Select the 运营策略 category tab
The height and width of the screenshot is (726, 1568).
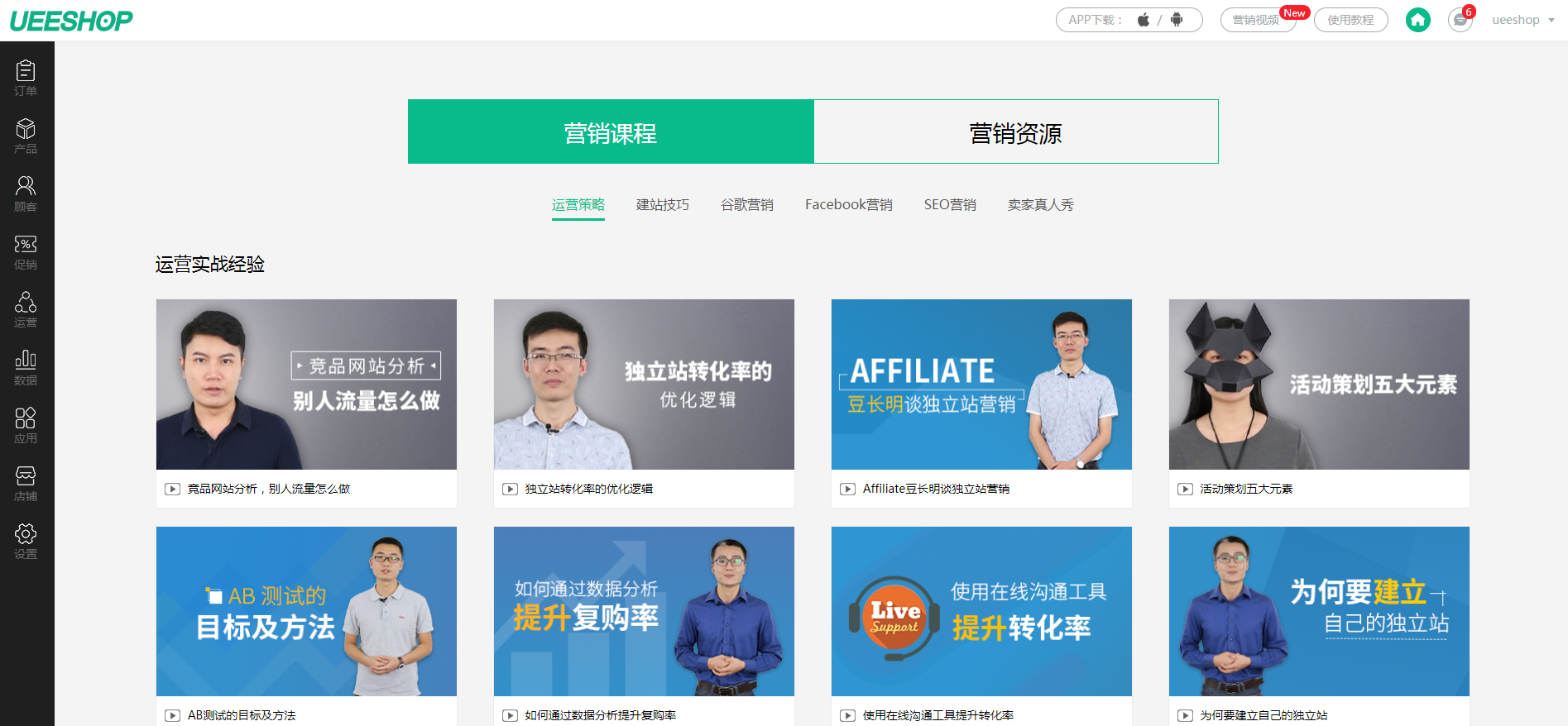[578, 204]
